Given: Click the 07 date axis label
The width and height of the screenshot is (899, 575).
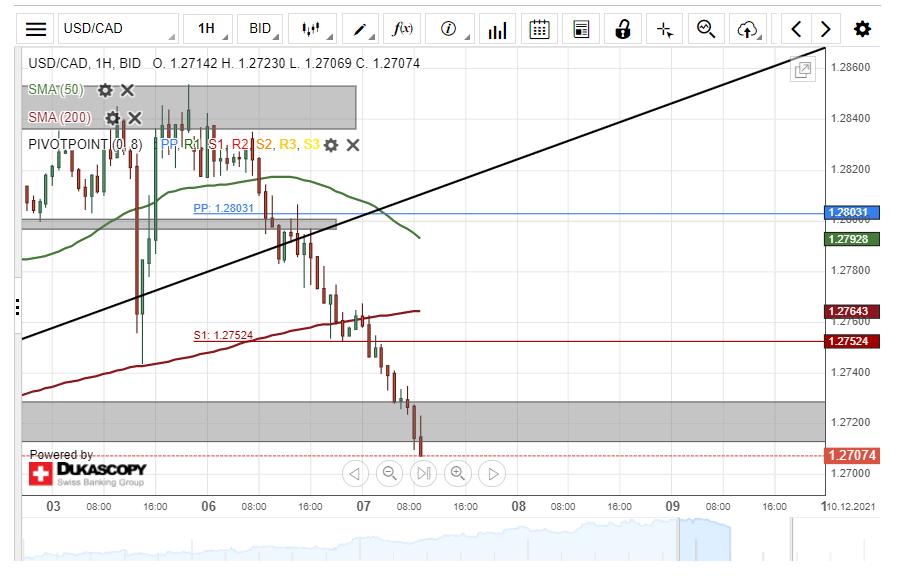Looking at the screenshot, I should [363, 507].
